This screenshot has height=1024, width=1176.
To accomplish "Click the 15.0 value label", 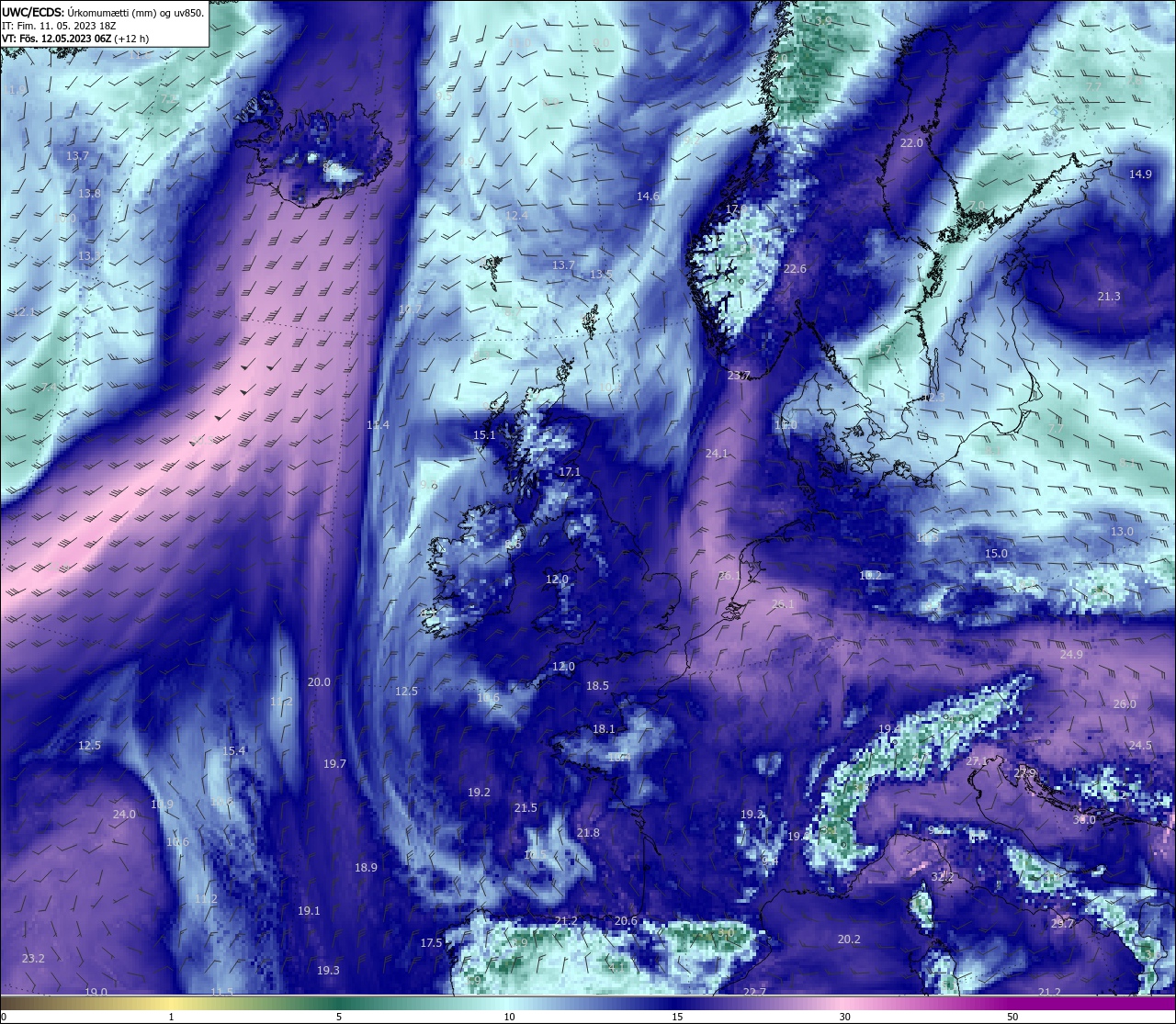I will coord(996,553).
